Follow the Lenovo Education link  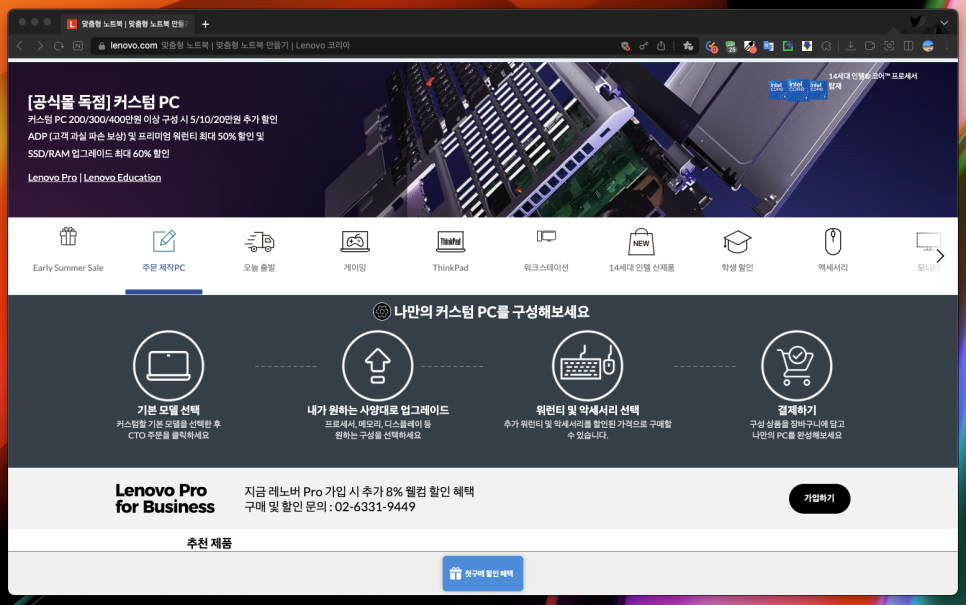coord(122,177)
